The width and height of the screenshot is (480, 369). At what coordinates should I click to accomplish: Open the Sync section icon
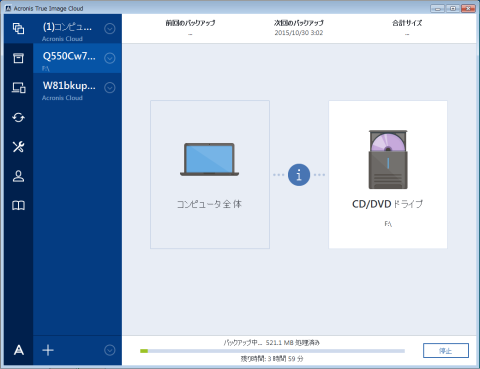[18, 117]
